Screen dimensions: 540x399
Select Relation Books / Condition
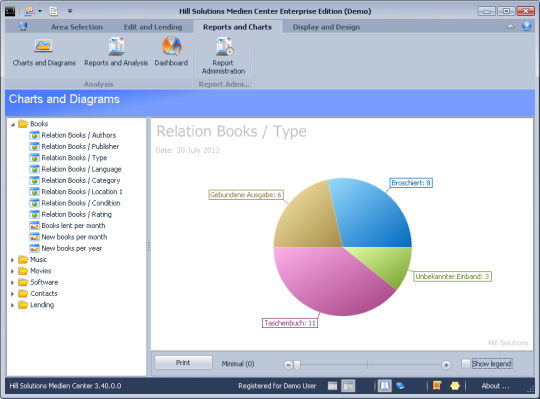point(81,203)
